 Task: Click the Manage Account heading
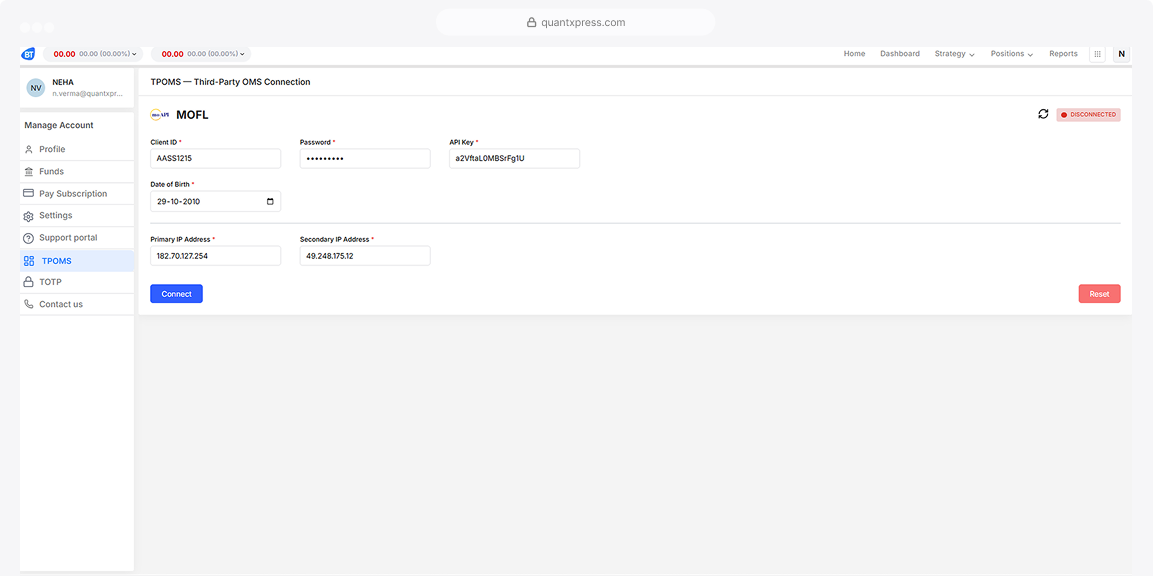[x=59, y=126]
